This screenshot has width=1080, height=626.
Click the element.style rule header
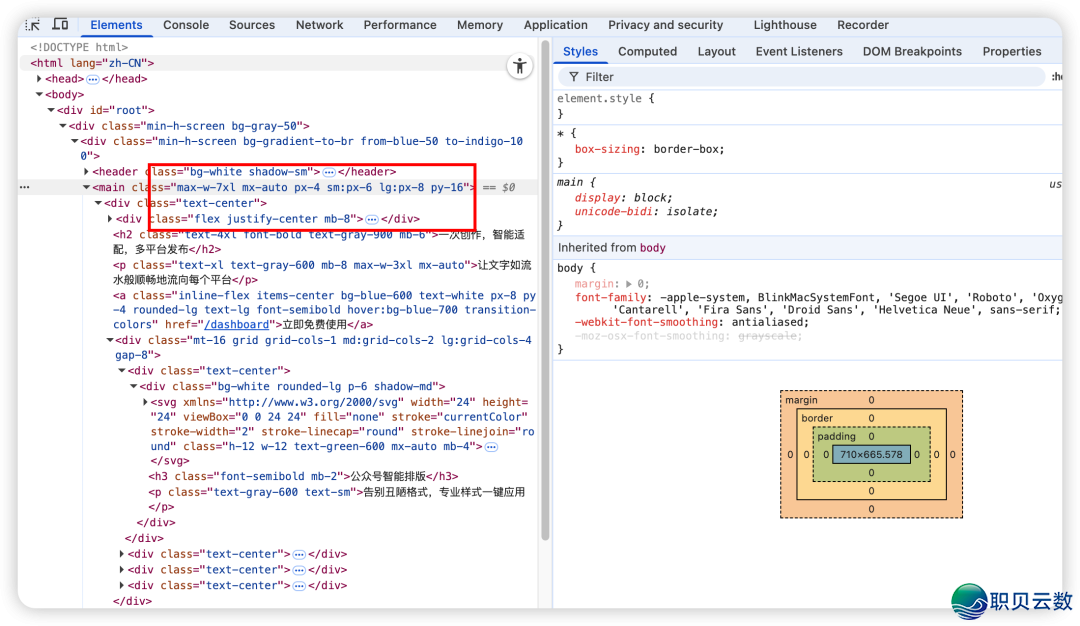605,98
